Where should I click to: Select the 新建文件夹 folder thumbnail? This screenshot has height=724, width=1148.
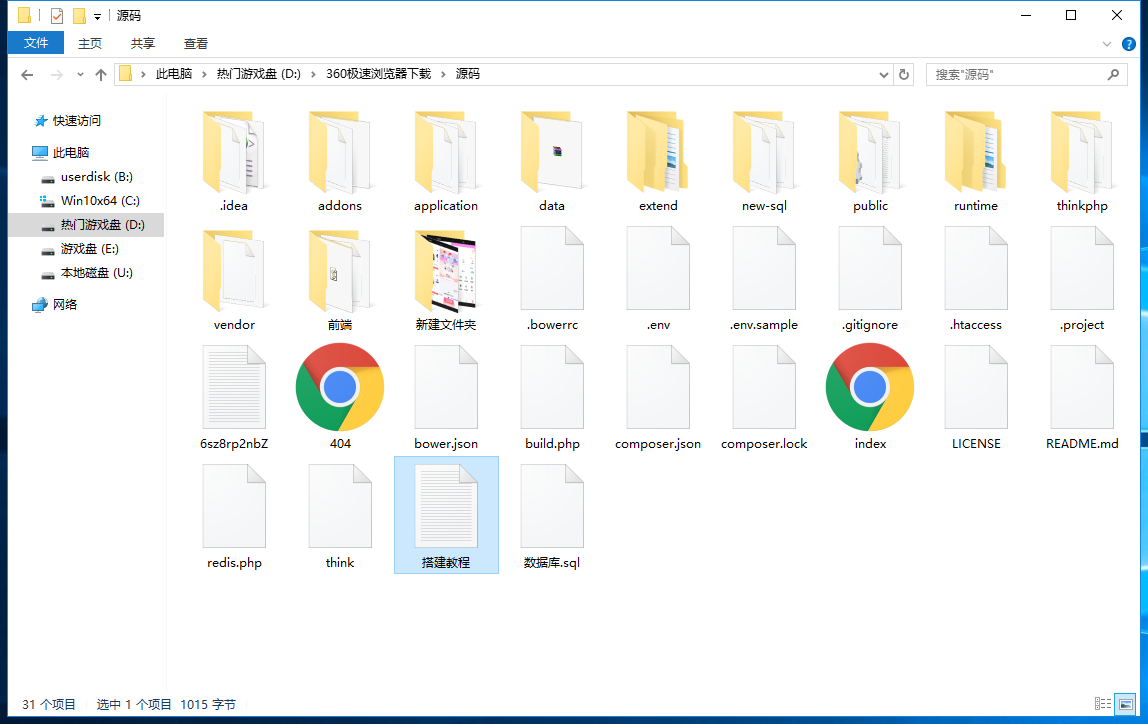coord(446,272)
